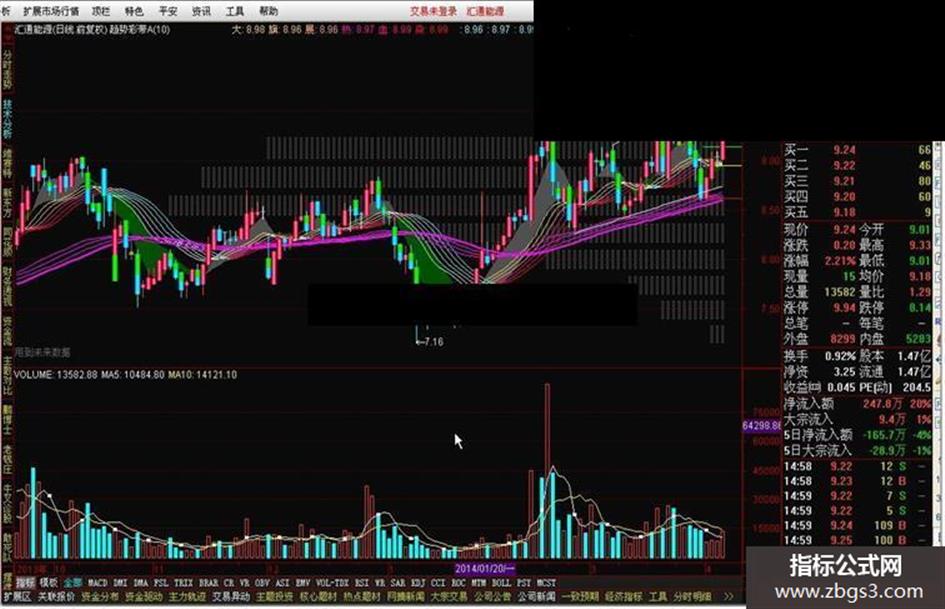Open the 特色 menu

(x=134, y=11)
